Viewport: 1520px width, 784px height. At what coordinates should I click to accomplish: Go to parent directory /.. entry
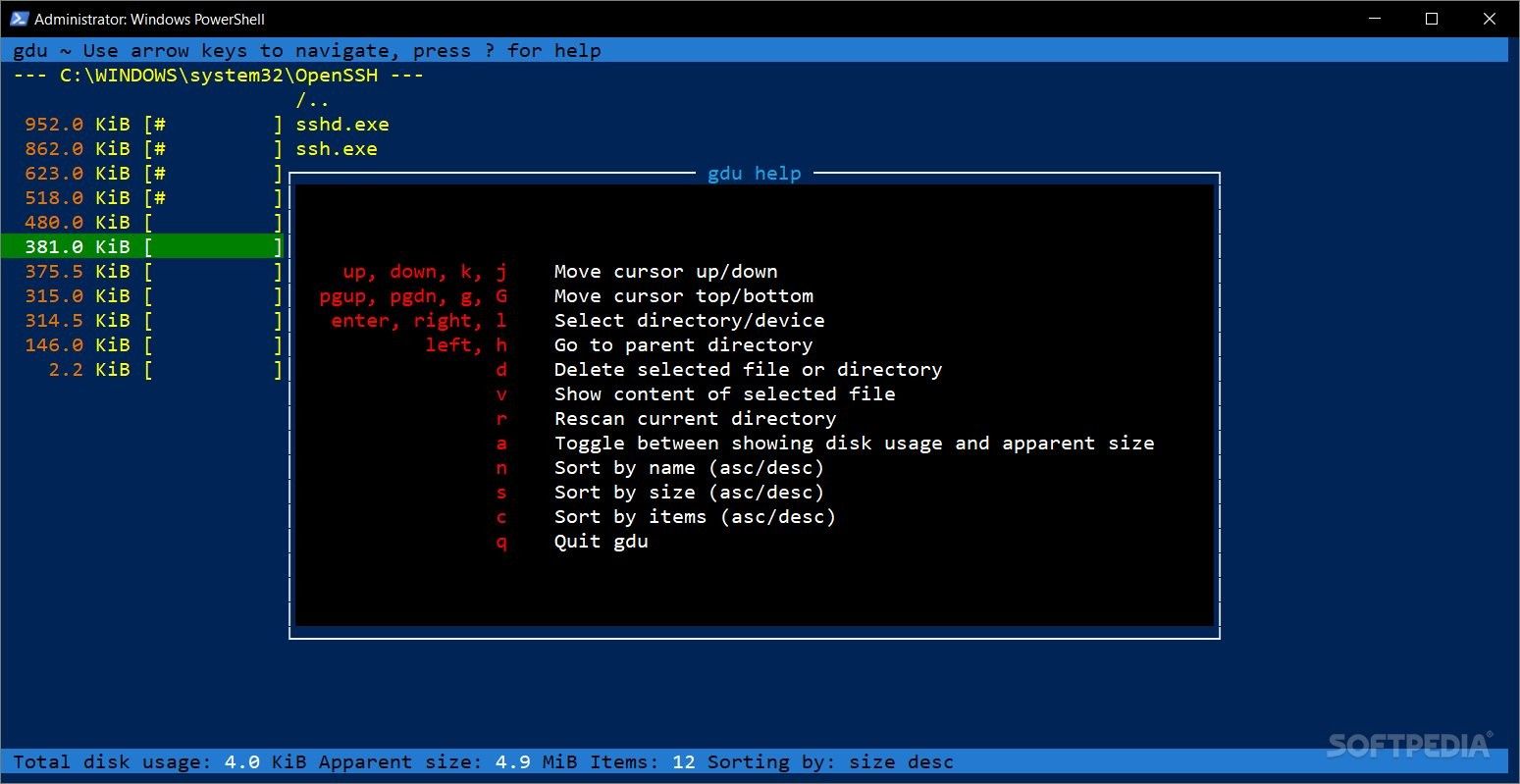[312, 100]
